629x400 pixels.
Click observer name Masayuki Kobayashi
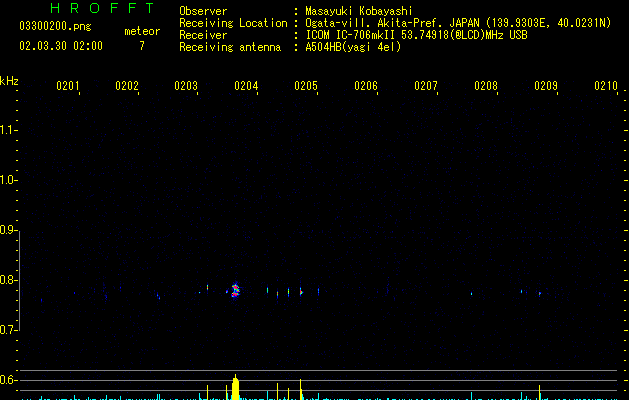coord(359,11)
